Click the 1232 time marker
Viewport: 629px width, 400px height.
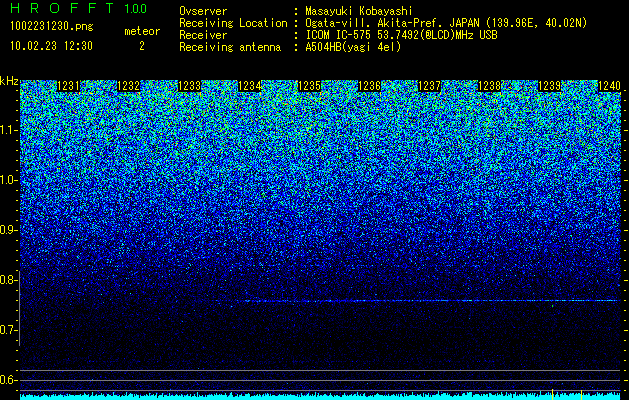(x=128, y=86)
